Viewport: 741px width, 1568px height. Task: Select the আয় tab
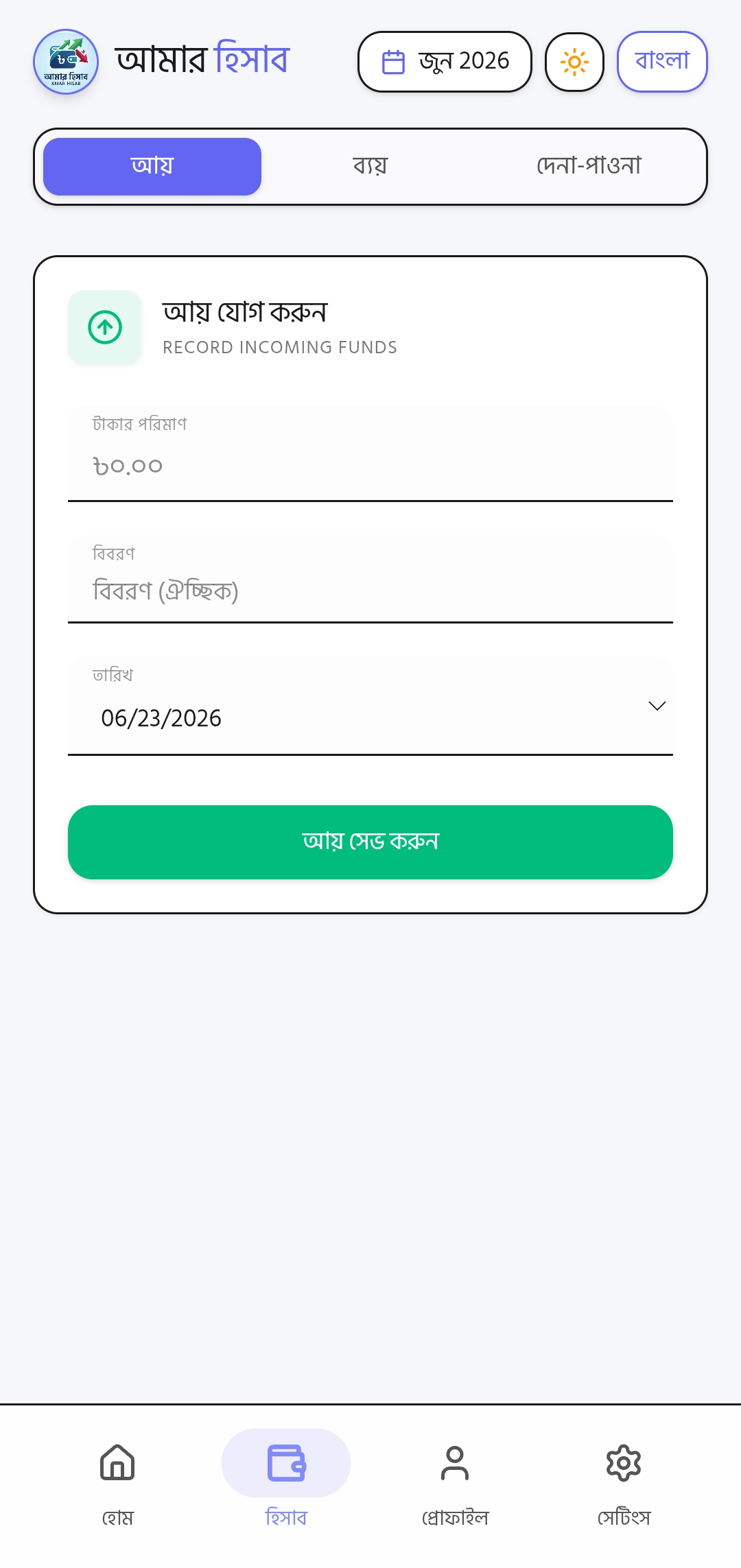point(152,167)
